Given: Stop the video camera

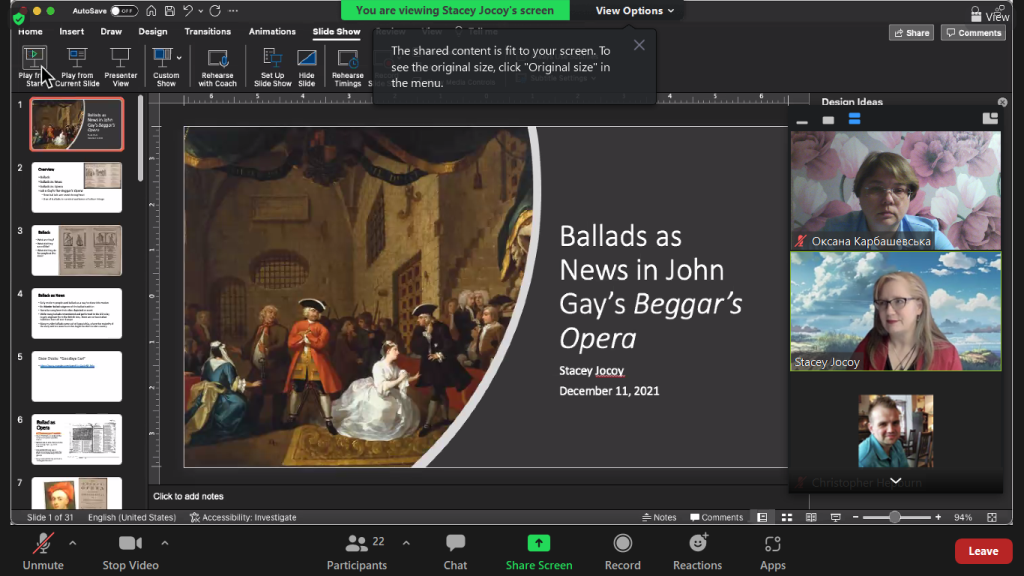Looking at the screenshot, I should tap(130, 544).
